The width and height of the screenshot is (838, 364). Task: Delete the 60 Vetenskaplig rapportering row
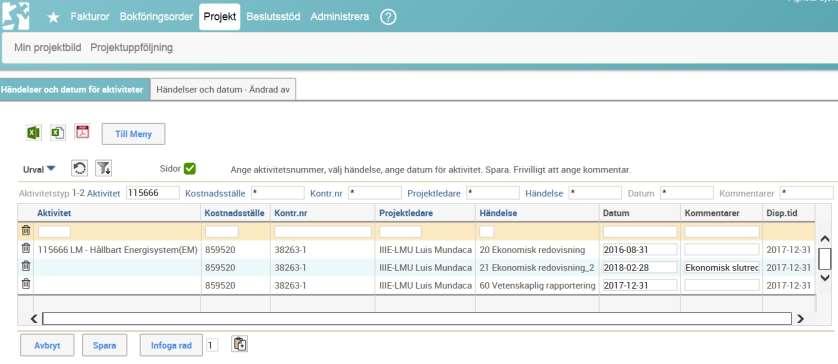(26, 284)
